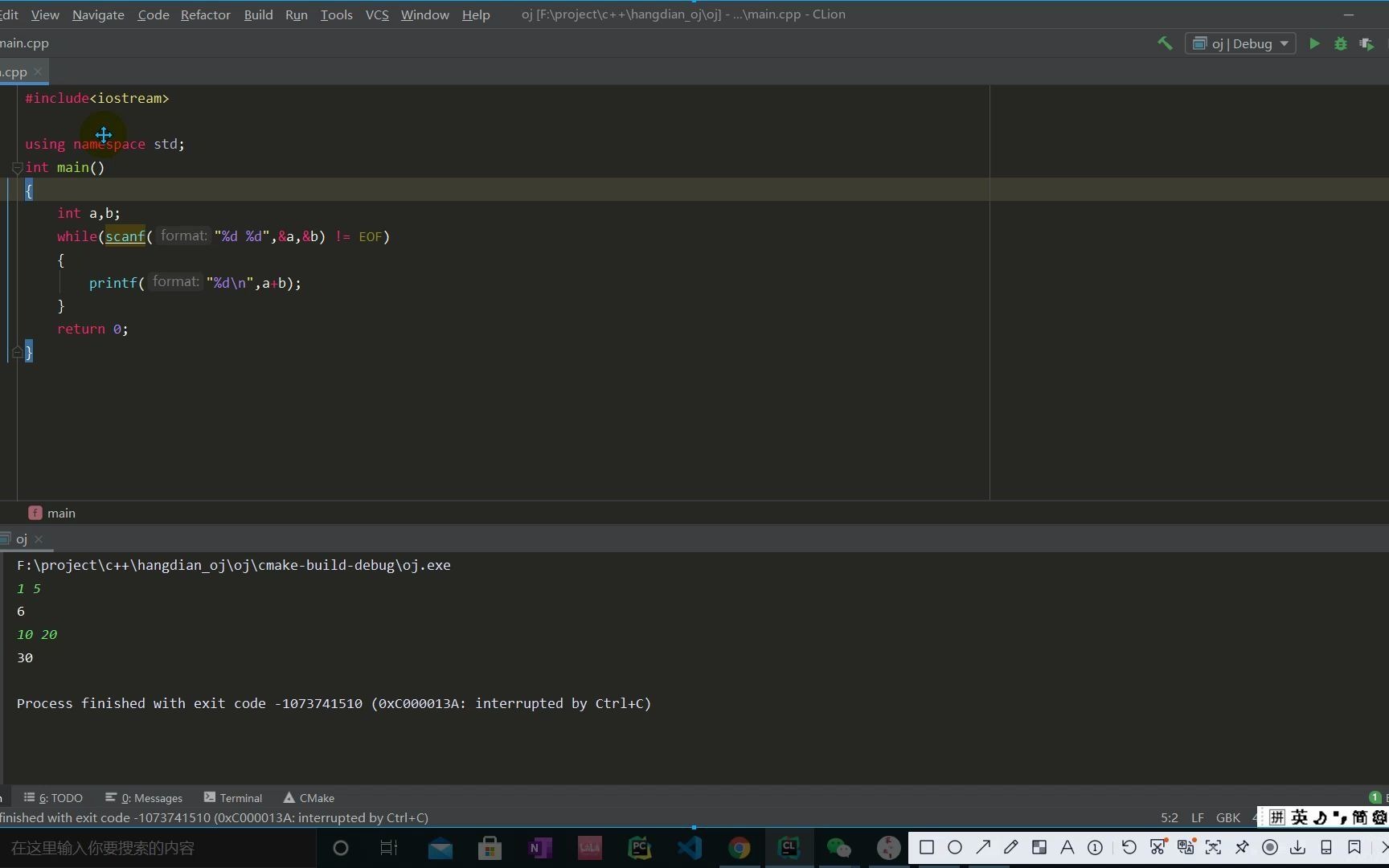Start debugging with the green bug icon

[1340, 43]
